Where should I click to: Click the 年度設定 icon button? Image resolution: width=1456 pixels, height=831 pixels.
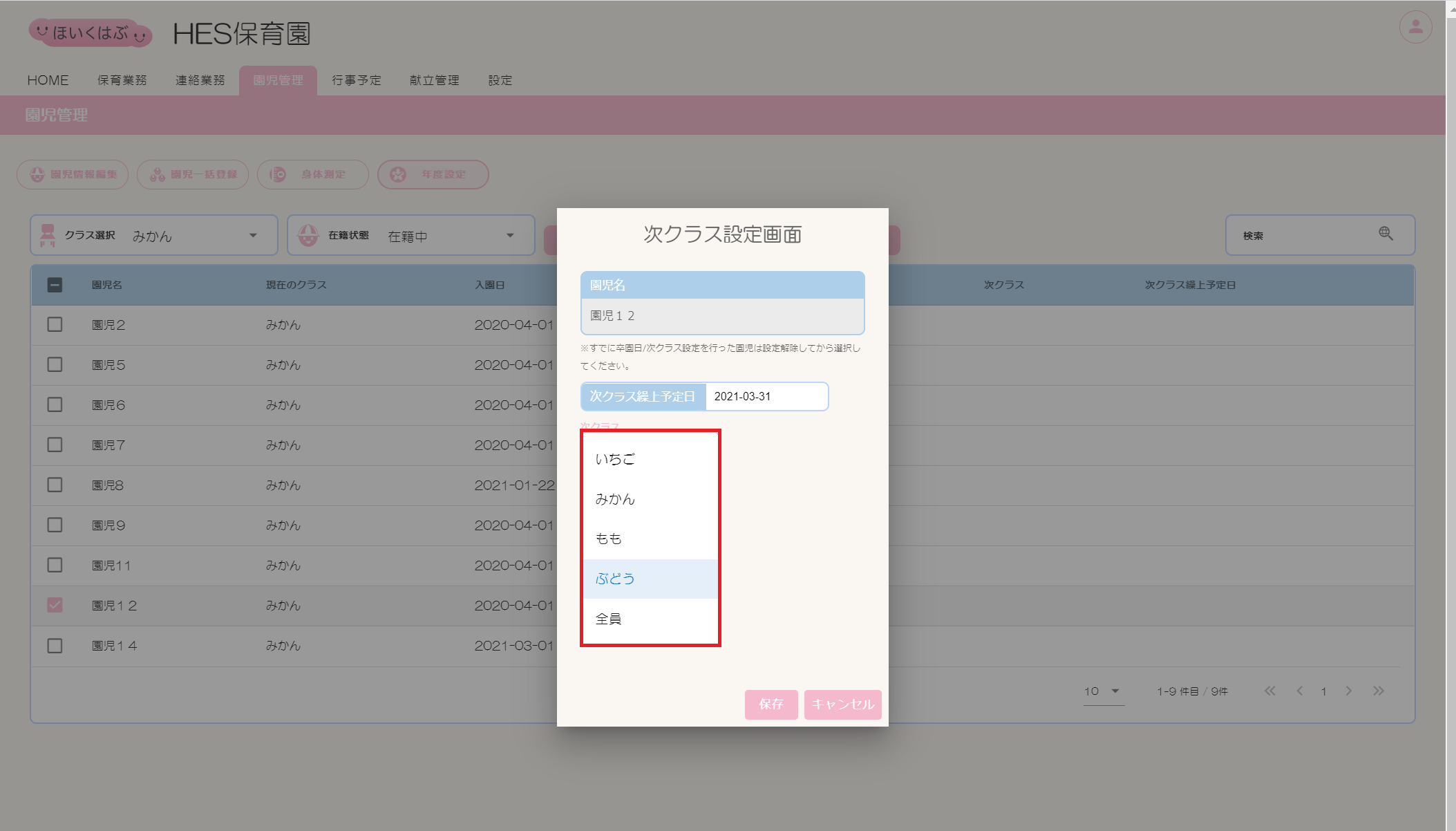(x=433, y=174)
